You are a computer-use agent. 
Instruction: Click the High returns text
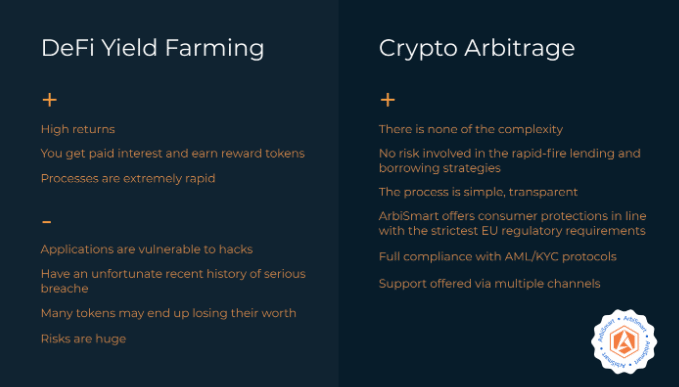click(x=78, y=129)
